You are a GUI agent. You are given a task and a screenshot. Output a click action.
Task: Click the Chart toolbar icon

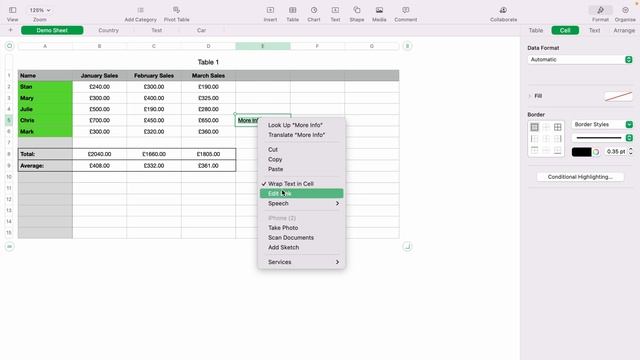click(314, 10)
